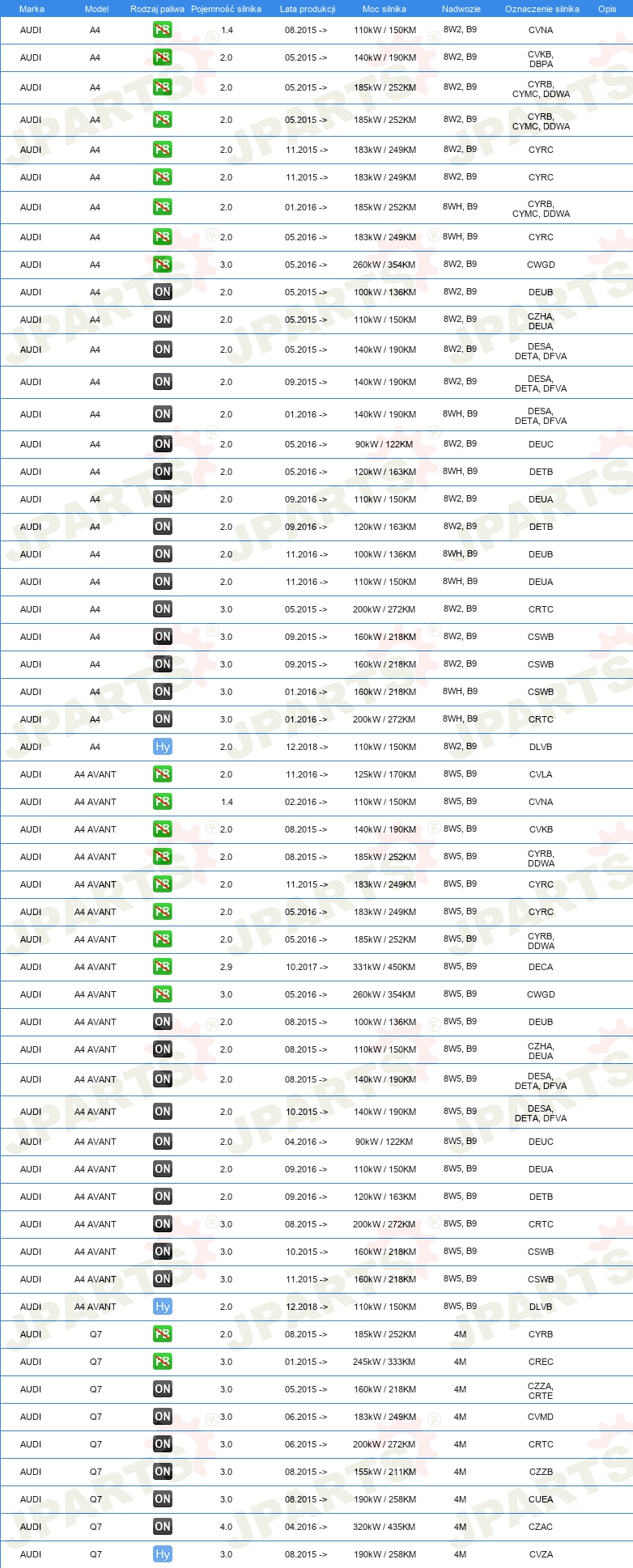Click the Marka column header
The width and height of the screenshot is (633, 1568).
(x=32, y=9)
